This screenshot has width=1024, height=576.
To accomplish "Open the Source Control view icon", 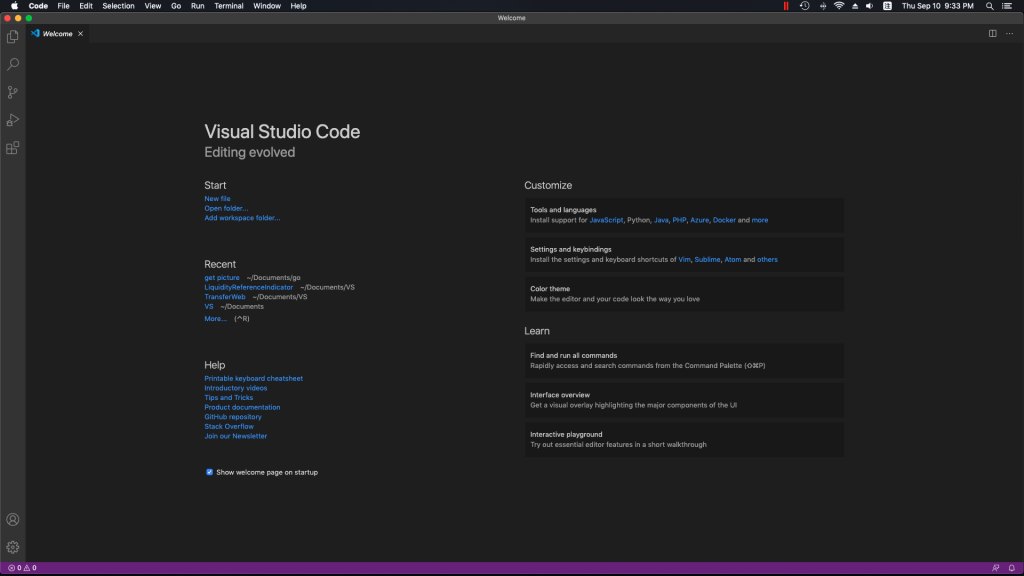I will pos(13,92).
